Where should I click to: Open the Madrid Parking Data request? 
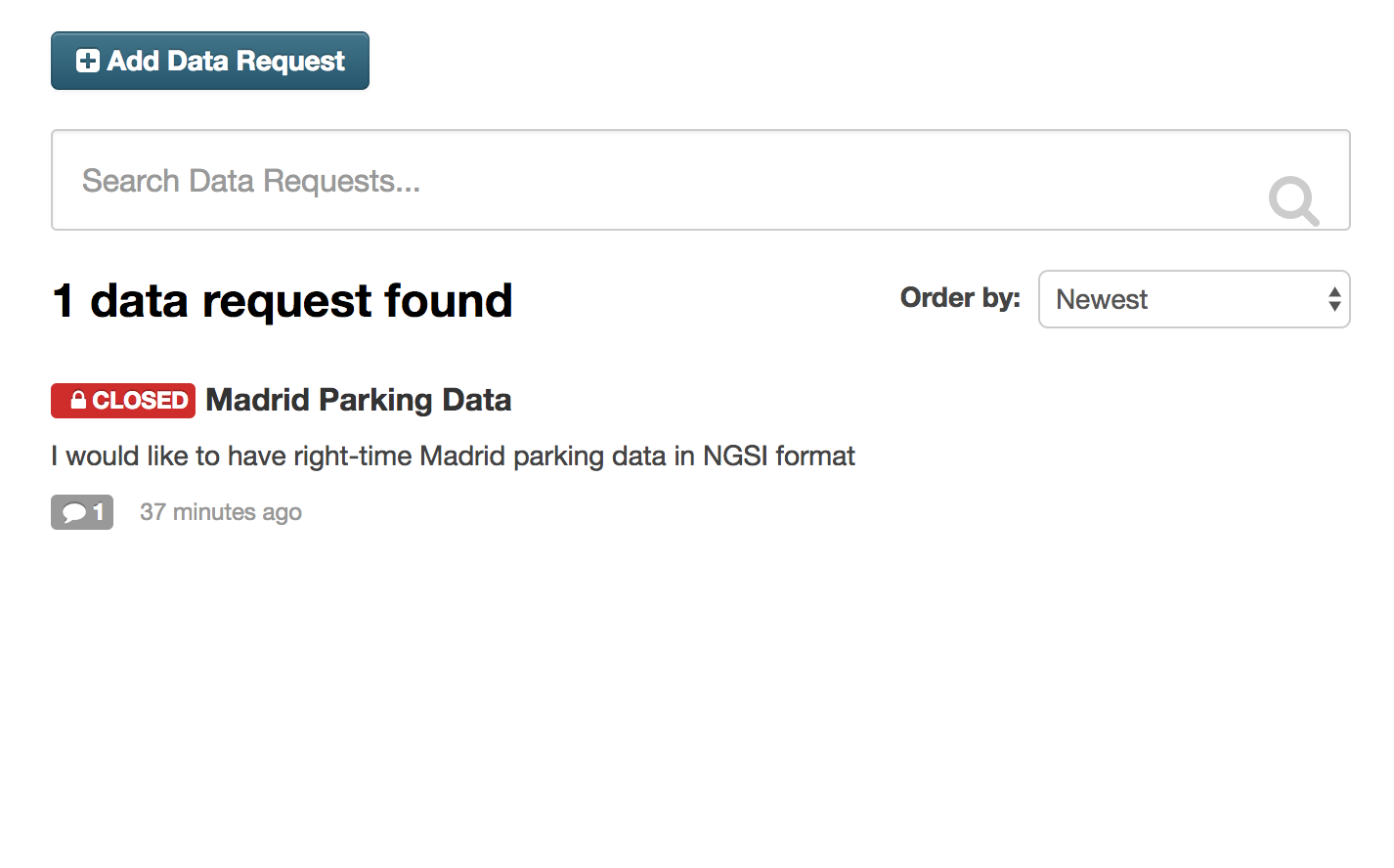tap(358, 400)
